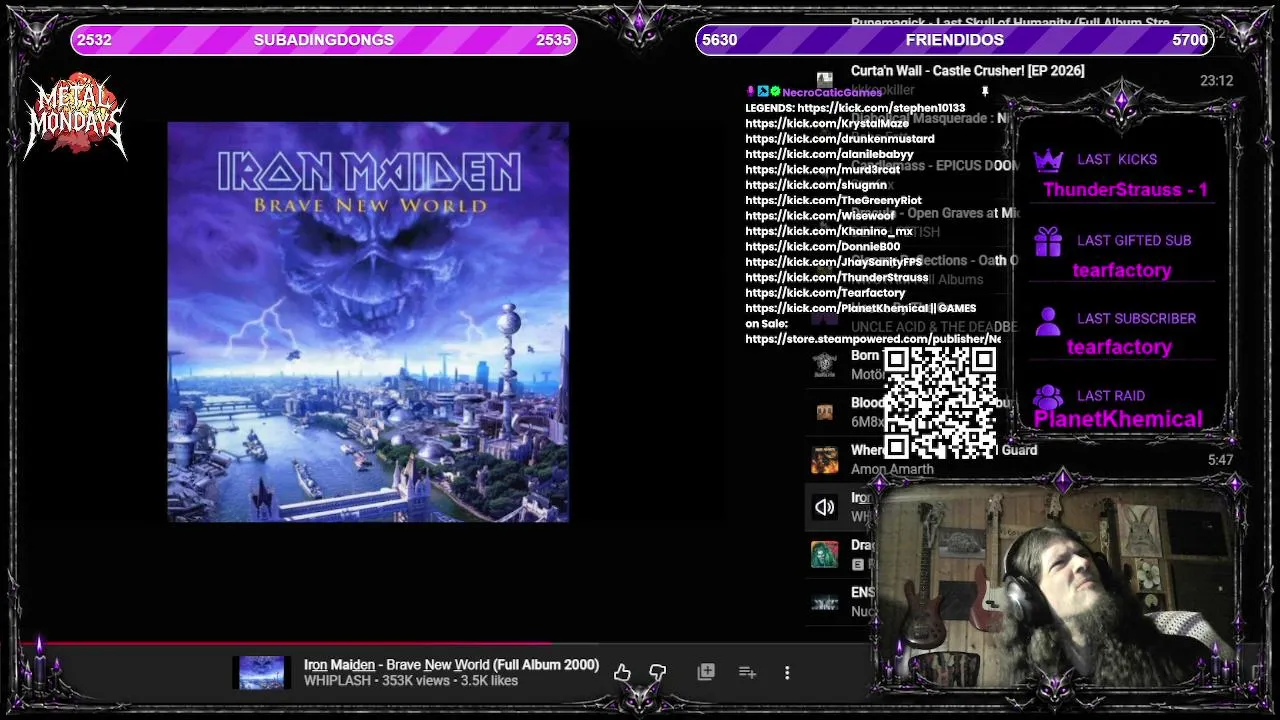Click the 'ENS' queue row thumbnail

[824, 602]
